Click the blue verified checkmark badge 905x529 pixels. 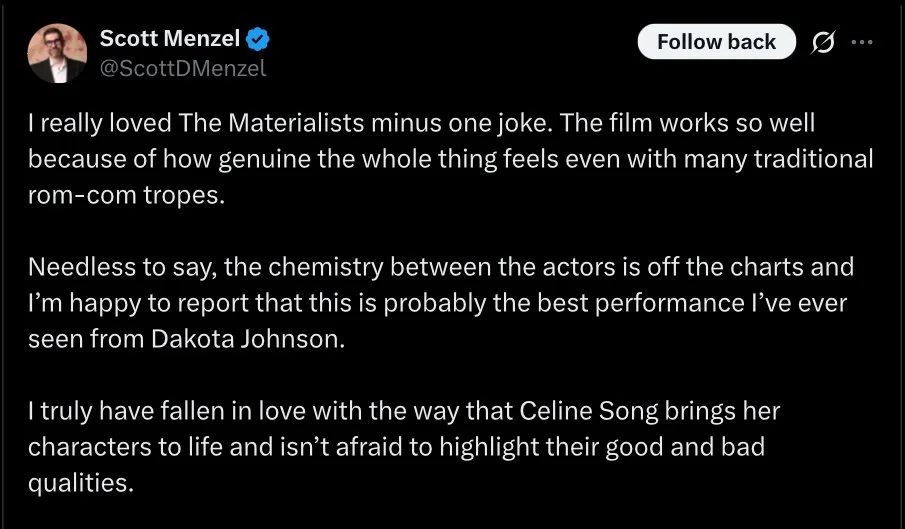pos(258,41)
